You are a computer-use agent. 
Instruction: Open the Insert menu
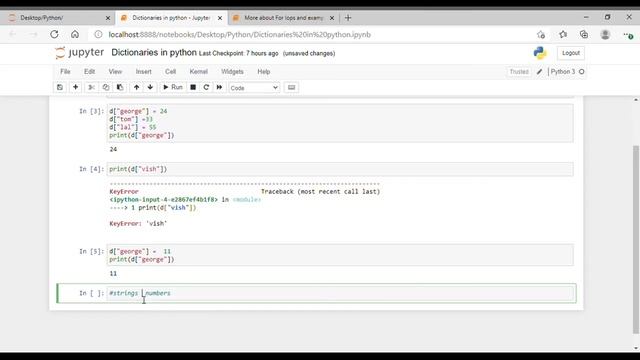[143, 71]
